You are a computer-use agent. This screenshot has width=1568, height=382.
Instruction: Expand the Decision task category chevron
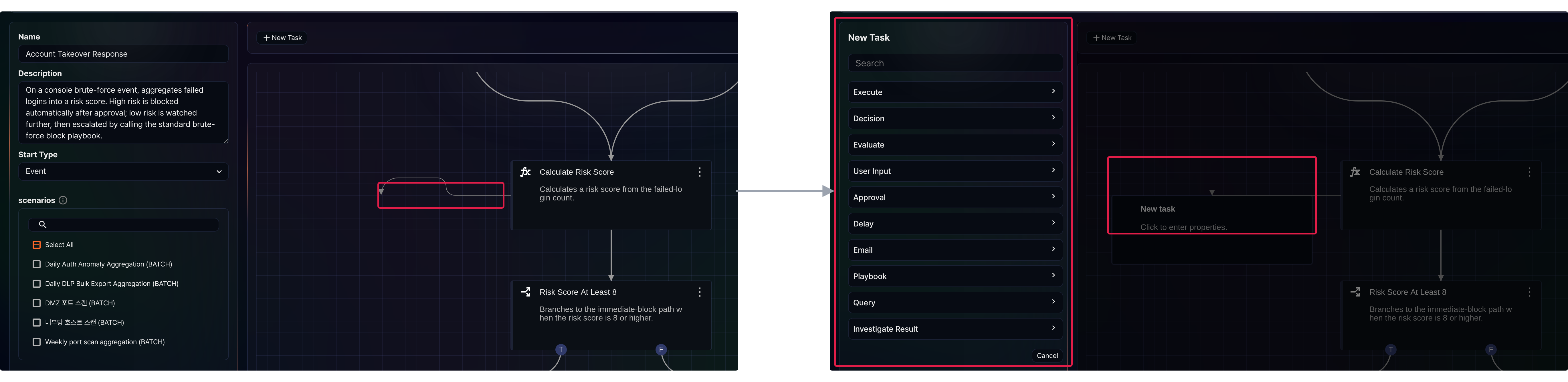(1053, 118)
